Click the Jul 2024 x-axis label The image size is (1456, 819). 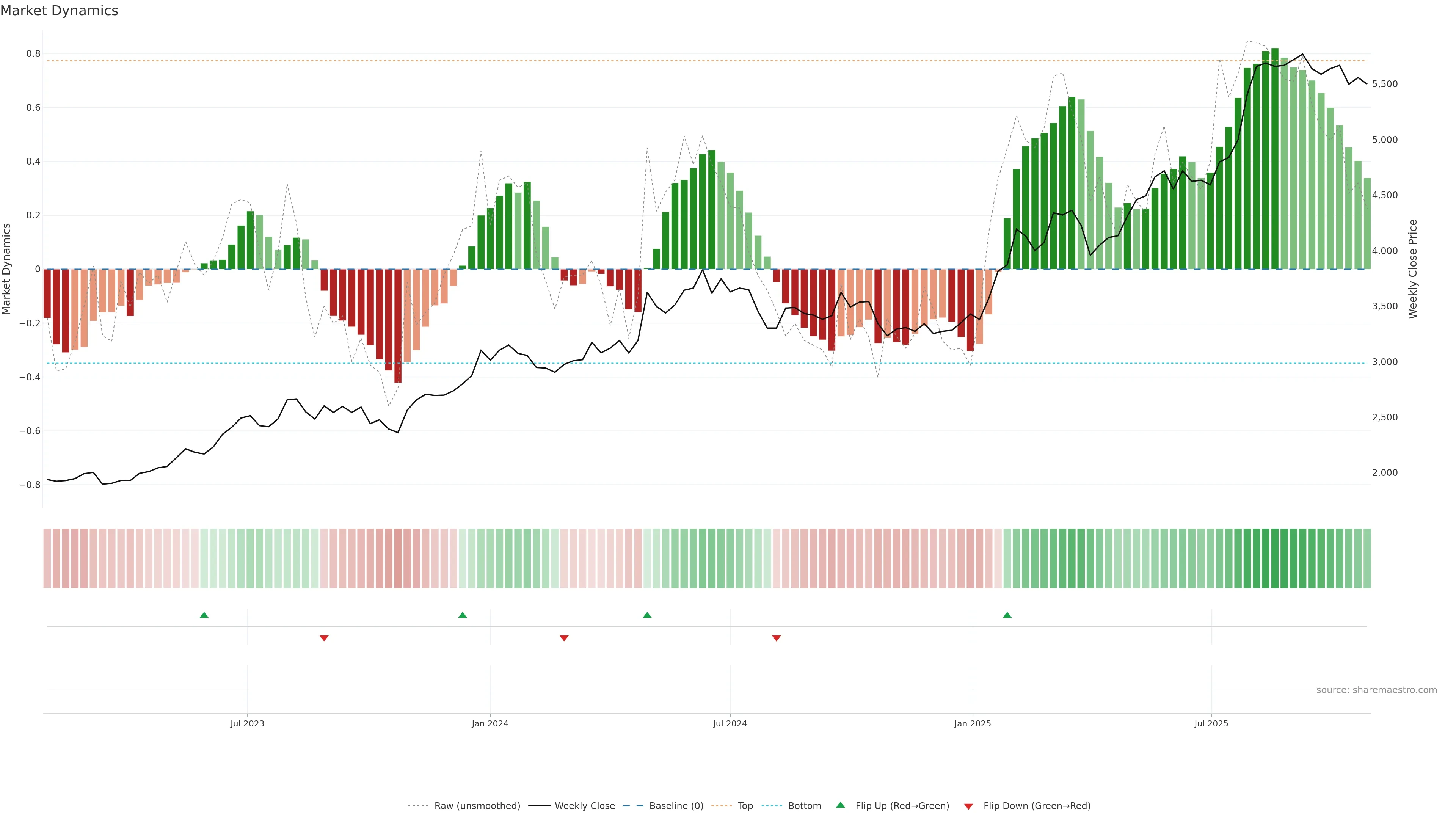(x=730, y=723)
